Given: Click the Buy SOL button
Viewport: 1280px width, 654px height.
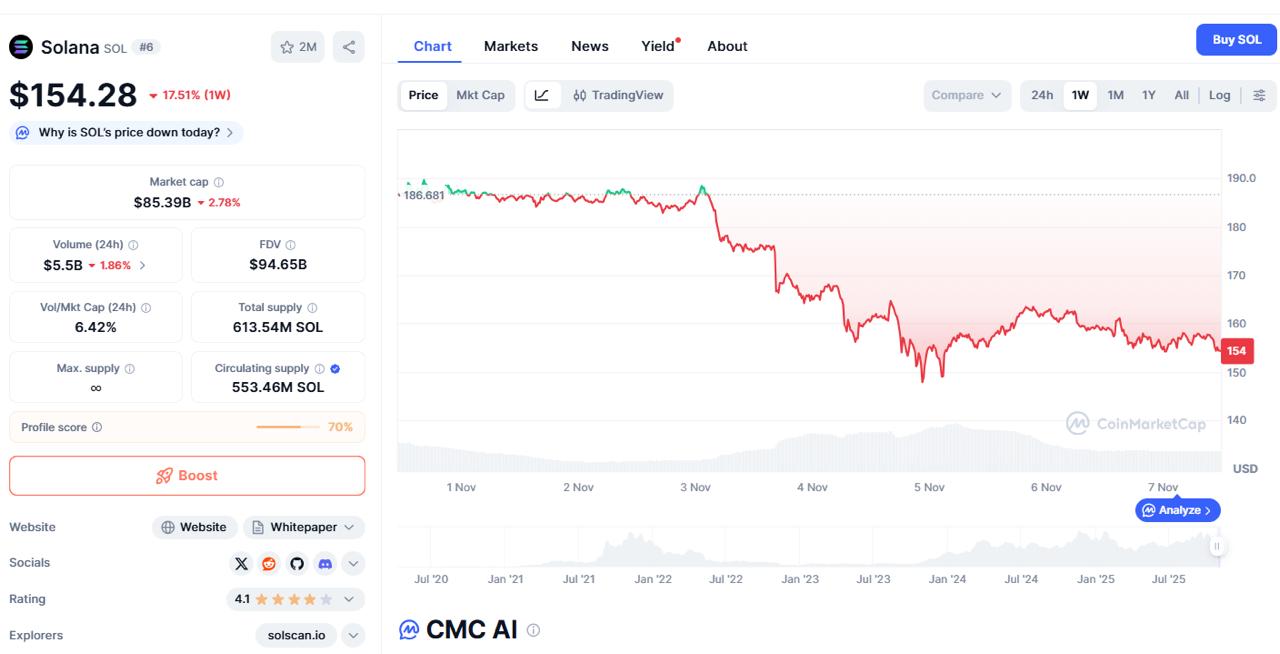Looking at the screenshot, I should point(1236,39).
